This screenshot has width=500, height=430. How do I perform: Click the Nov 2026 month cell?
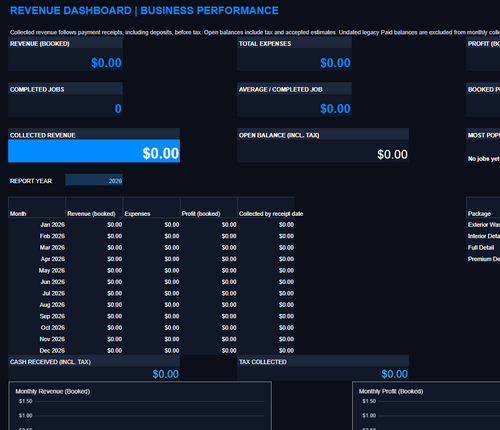pyautogui.click(x=37, y=339)
